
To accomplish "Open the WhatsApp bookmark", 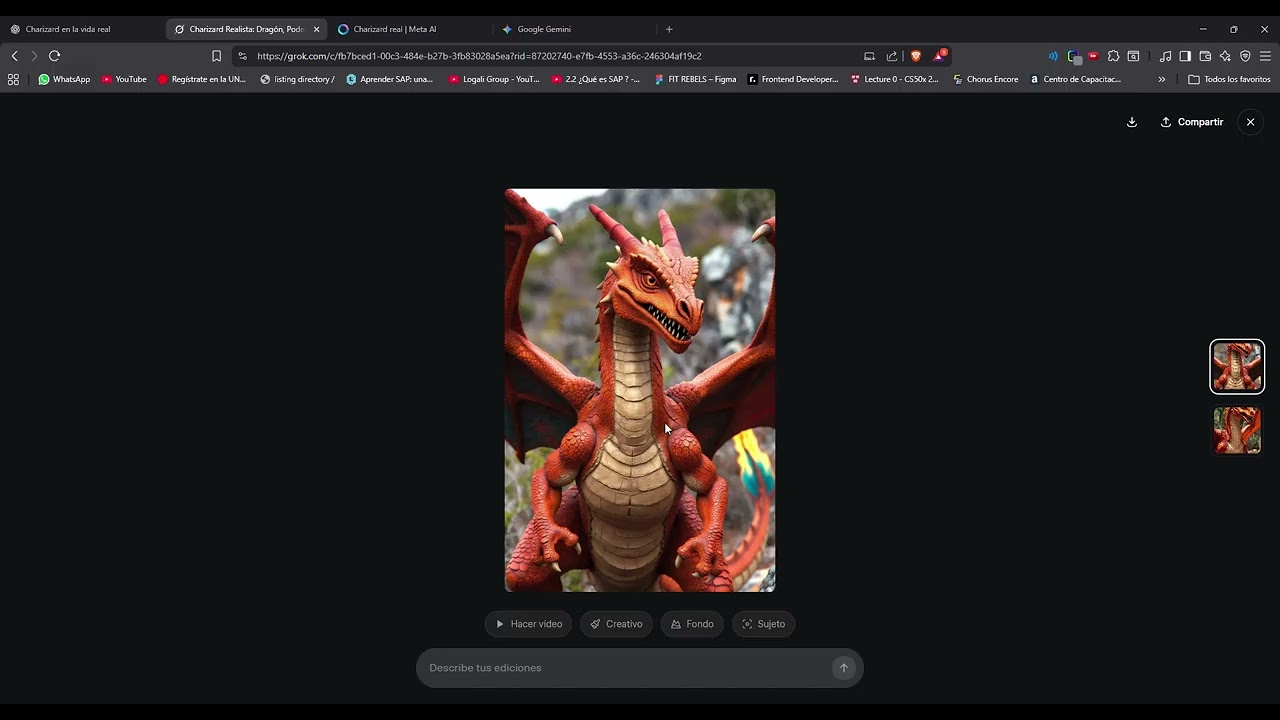I will coord(64,79).
